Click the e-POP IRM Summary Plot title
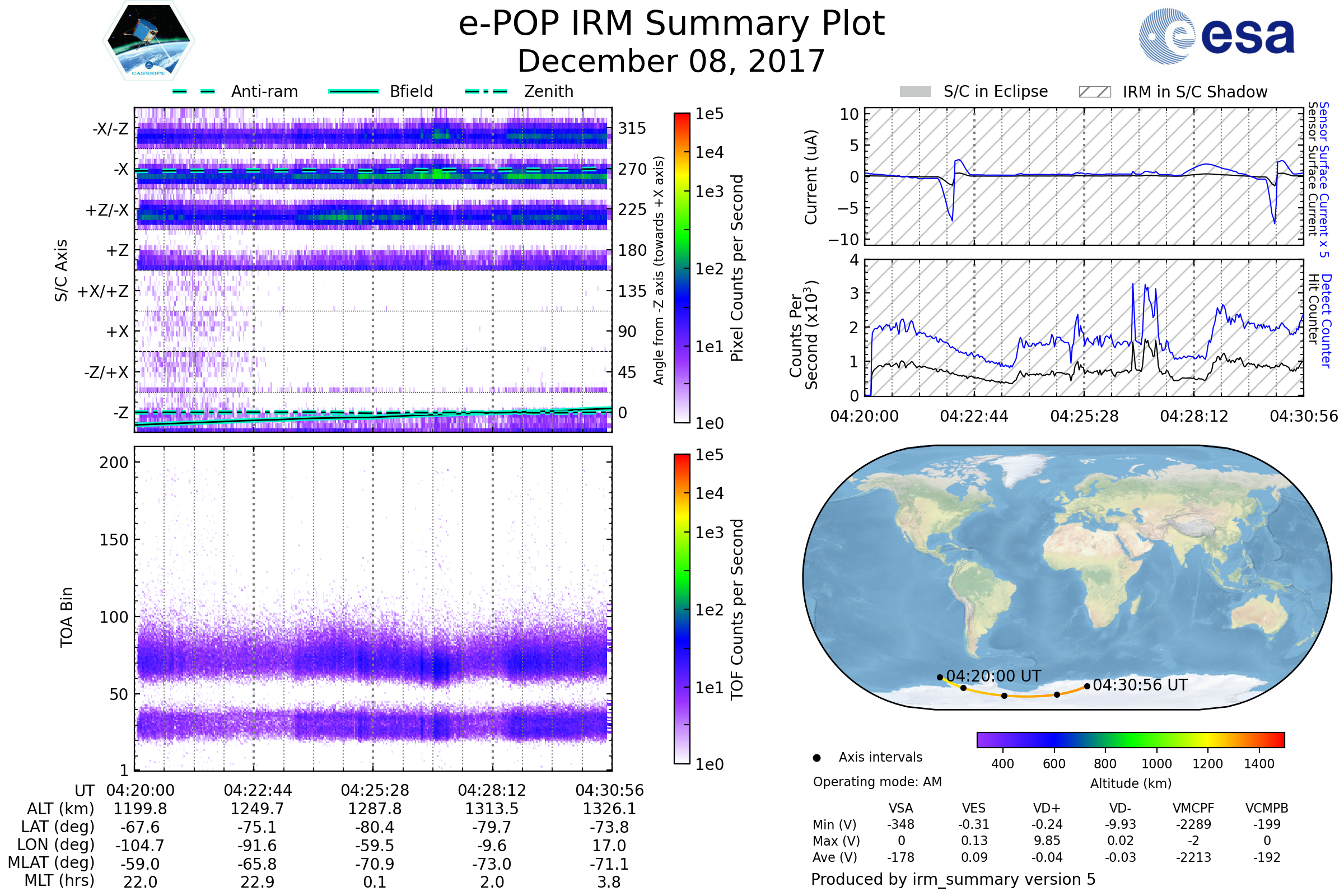The height and width of the screenshot is (896, 1344). click(671, 24)
